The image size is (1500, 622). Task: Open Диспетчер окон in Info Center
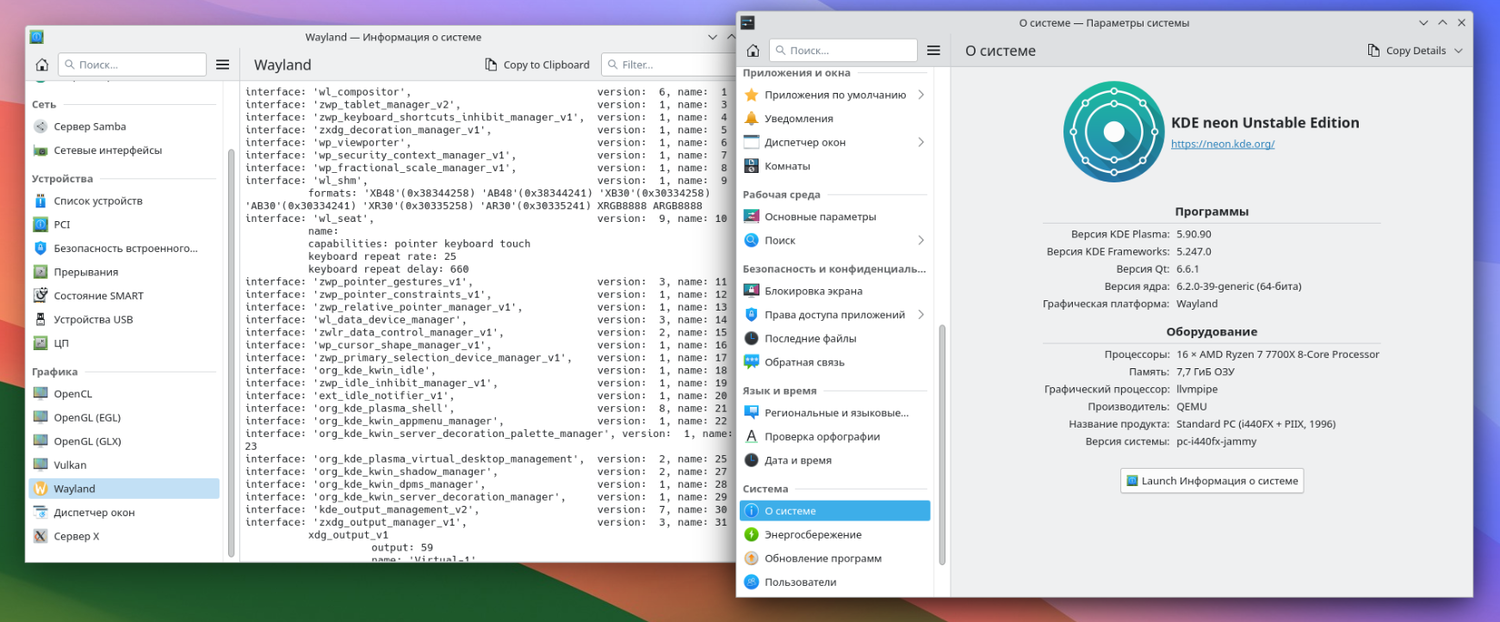(124, 512)
